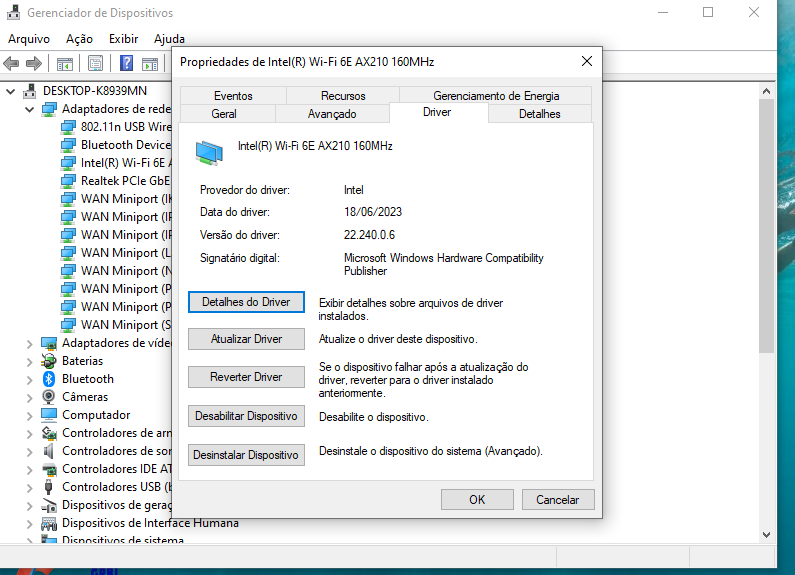Image resolution: width=795 pixels, height=575 pixels.
Task: Click the scrollbar down arrow in Device Manager
Action: point(767,535)
